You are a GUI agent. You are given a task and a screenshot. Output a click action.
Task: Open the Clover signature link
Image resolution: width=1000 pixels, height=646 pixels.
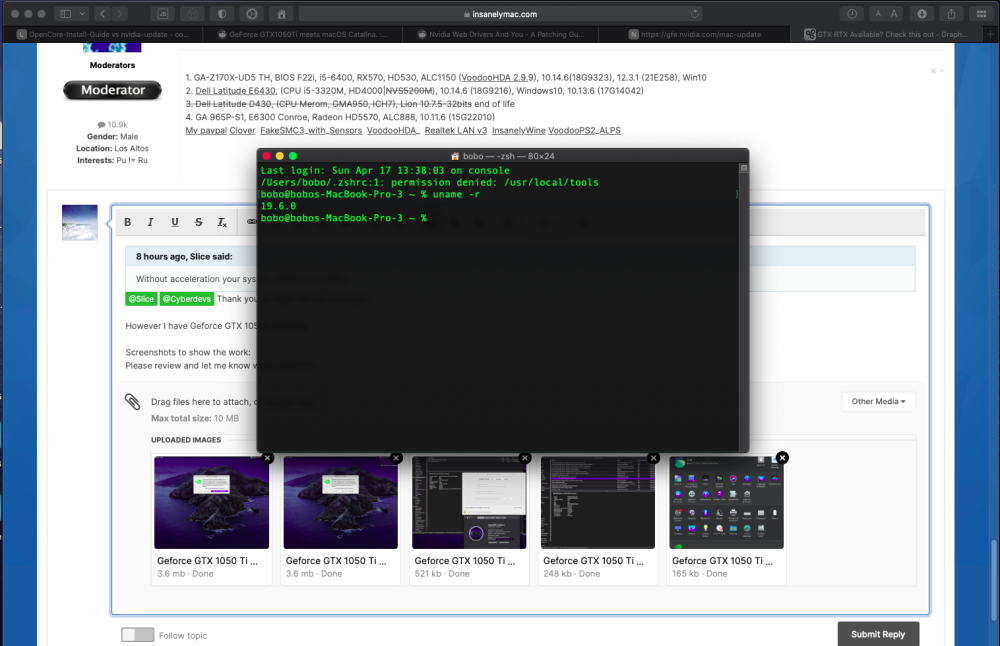[x=242, y=130]
